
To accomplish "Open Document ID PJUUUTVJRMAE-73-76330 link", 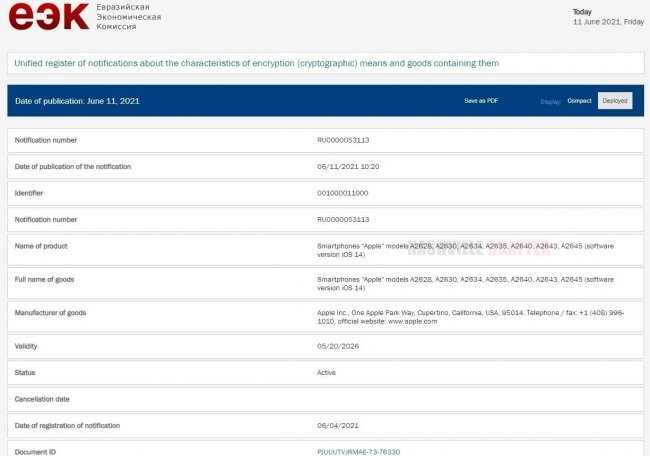I will [x=359, y=452].
